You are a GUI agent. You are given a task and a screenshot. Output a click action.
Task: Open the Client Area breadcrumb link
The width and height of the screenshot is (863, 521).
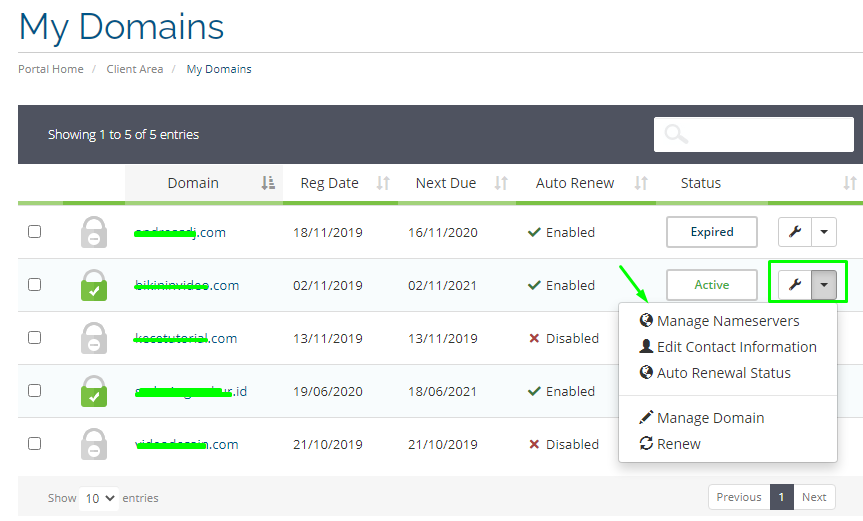[x=135, y=69]
